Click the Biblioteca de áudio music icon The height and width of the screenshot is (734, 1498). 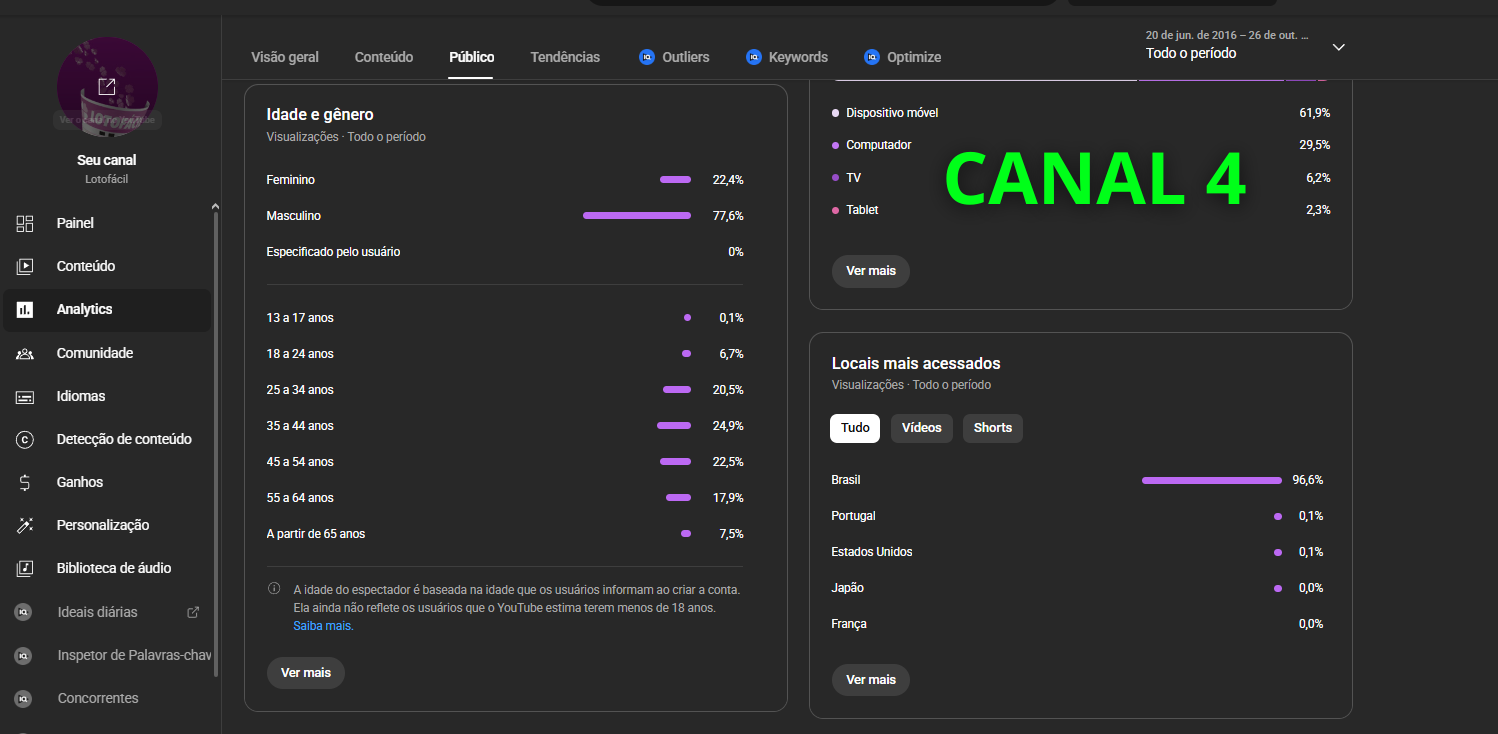pyautogui.click(x=25, y=568)
